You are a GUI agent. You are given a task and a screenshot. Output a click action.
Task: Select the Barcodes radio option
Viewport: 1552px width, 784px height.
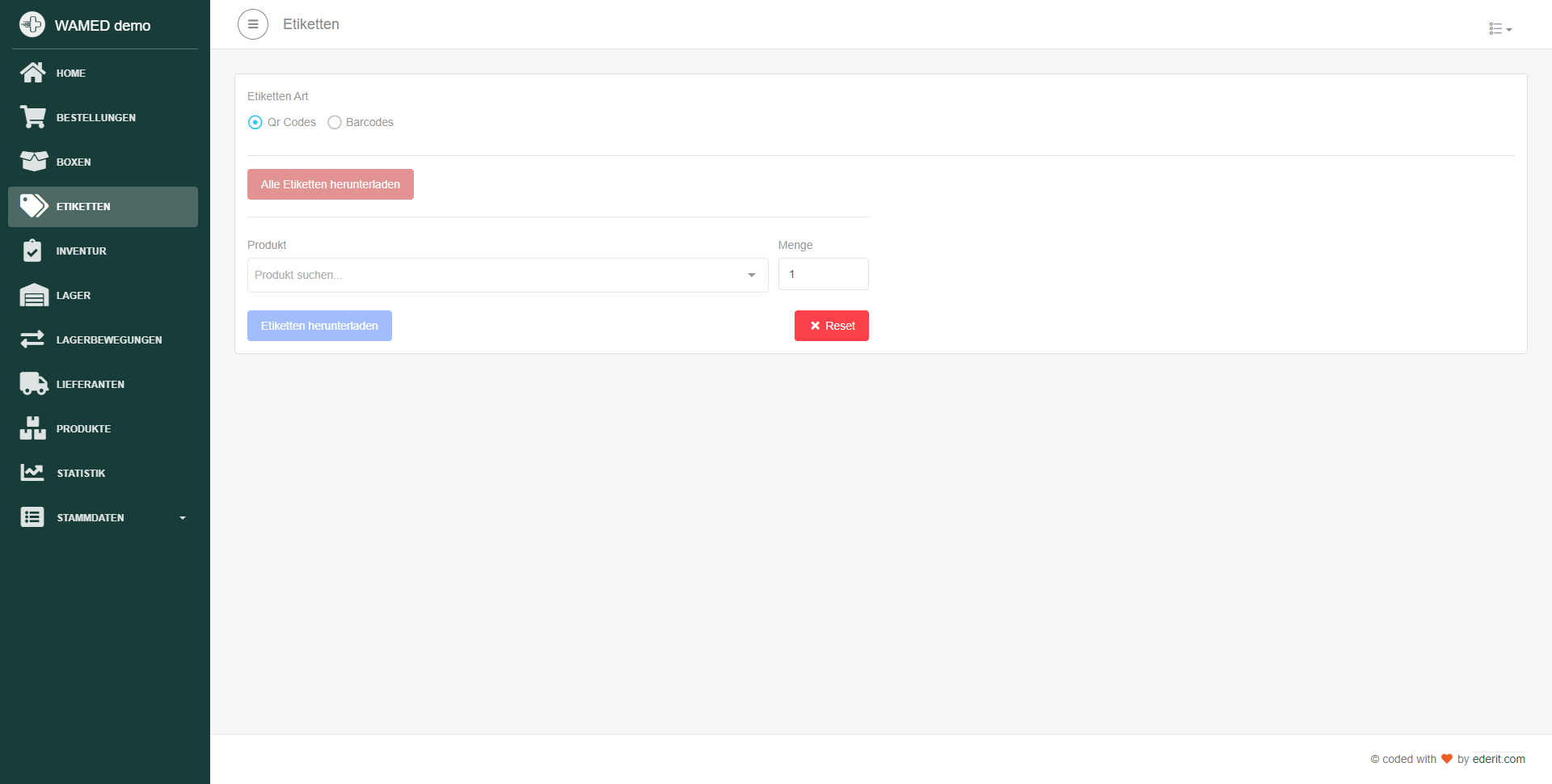point(335,122)
